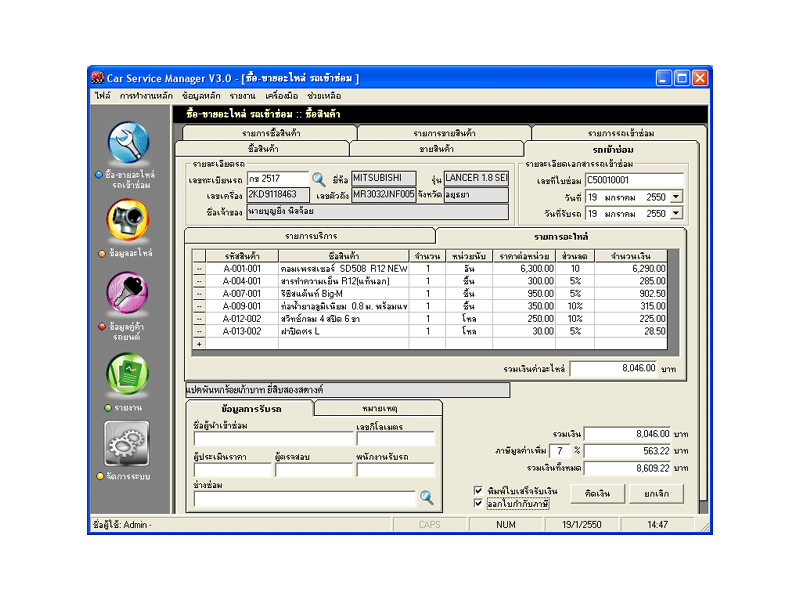
Task: Switch to หมายเหตุ tab
Action: [x=379, y=409]
